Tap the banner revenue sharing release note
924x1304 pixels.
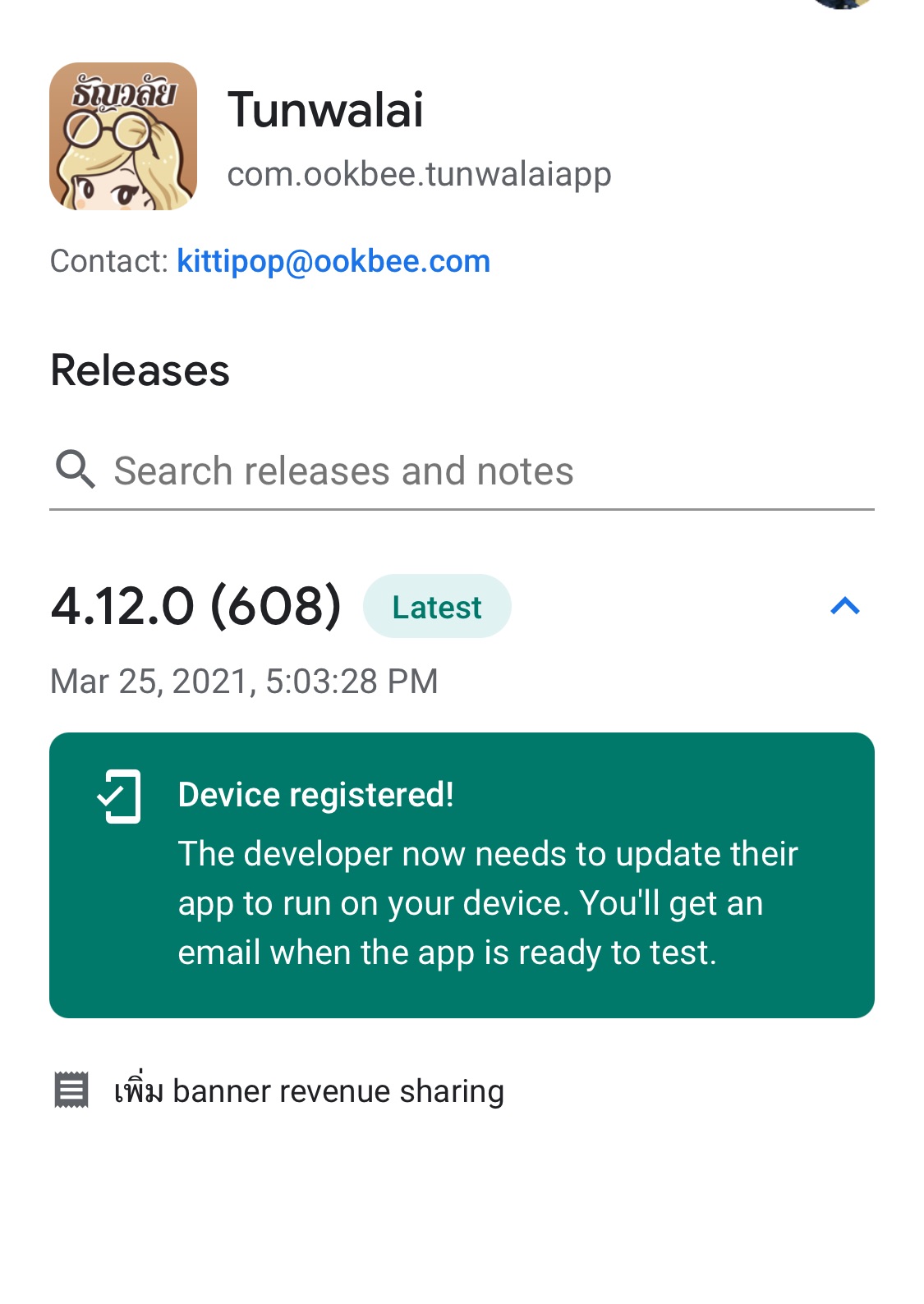(x=309, y=1091)
